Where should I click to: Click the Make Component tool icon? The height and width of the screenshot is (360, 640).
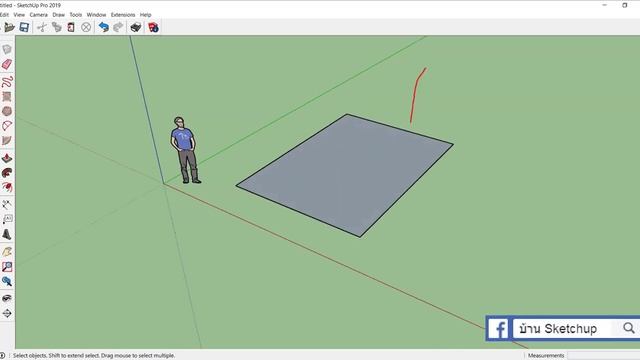[x=7, y=49]
